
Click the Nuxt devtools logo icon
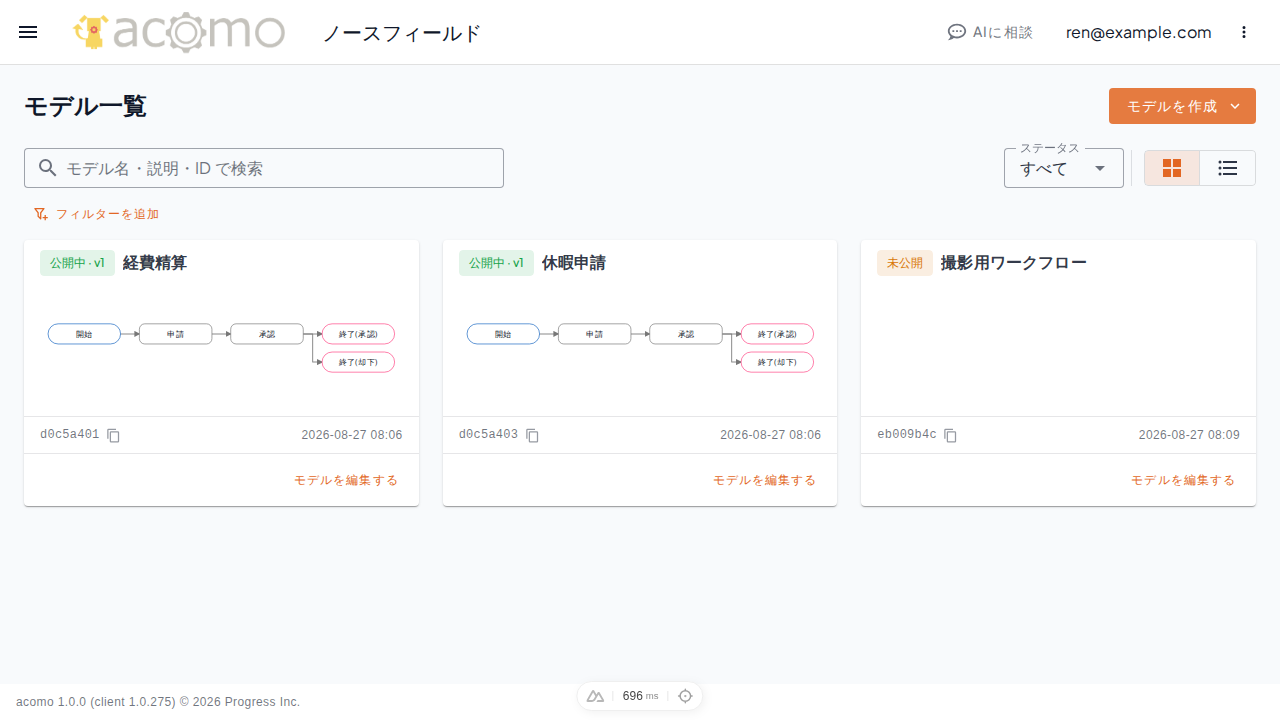pos(595,696)
